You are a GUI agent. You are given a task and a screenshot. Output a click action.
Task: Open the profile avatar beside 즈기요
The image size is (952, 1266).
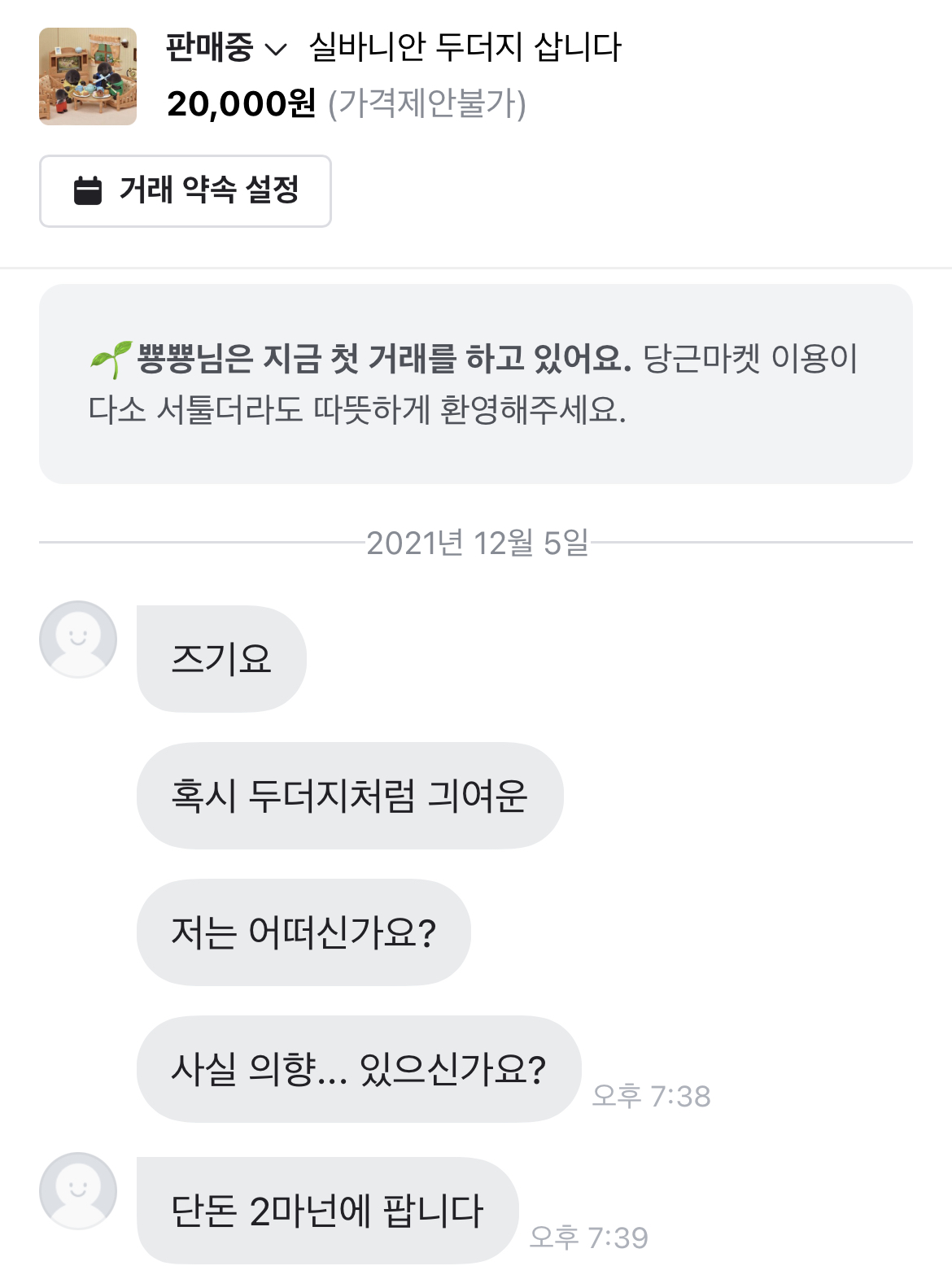(78, 640)
